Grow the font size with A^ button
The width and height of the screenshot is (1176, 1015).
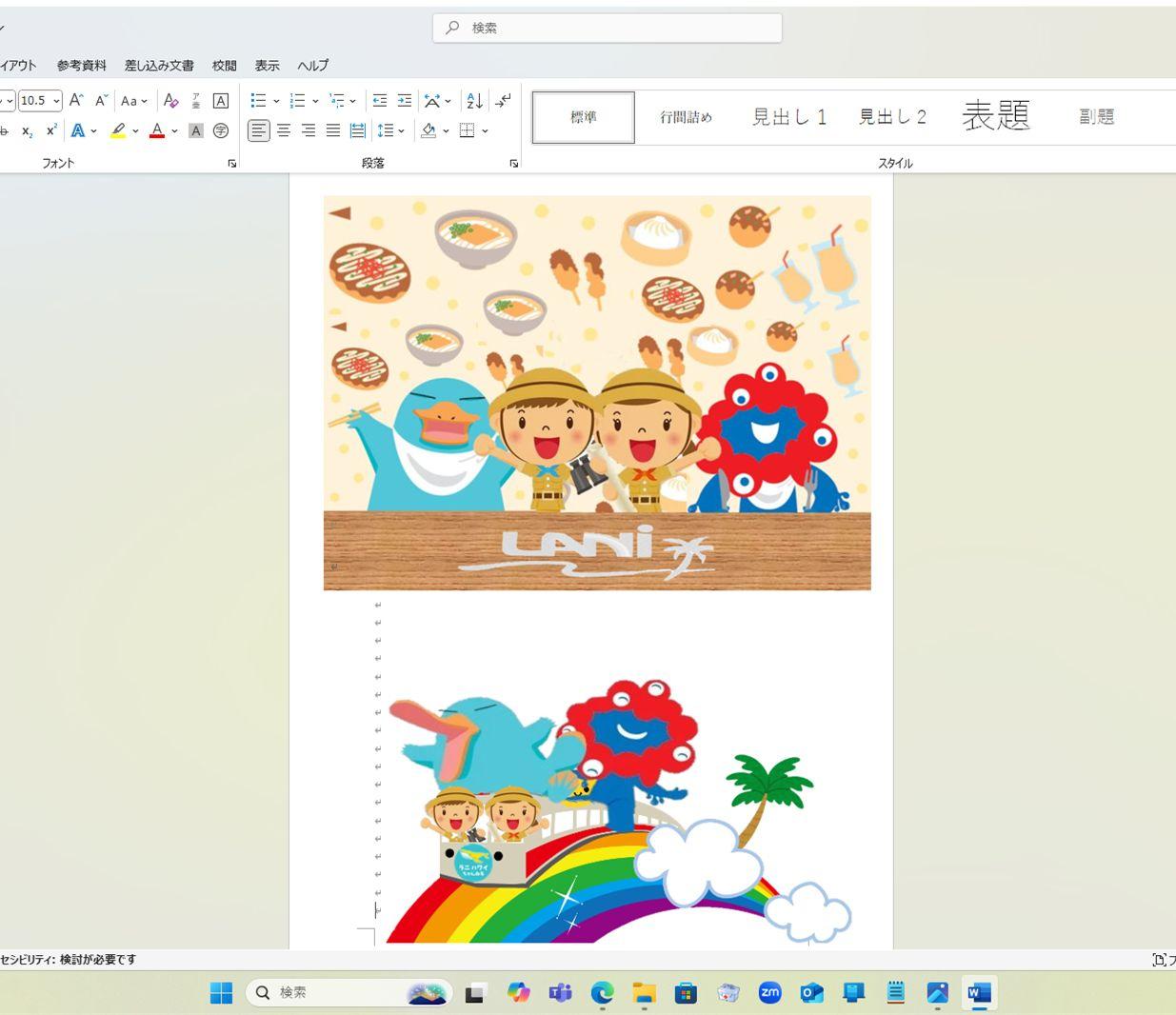pos(76,100)
